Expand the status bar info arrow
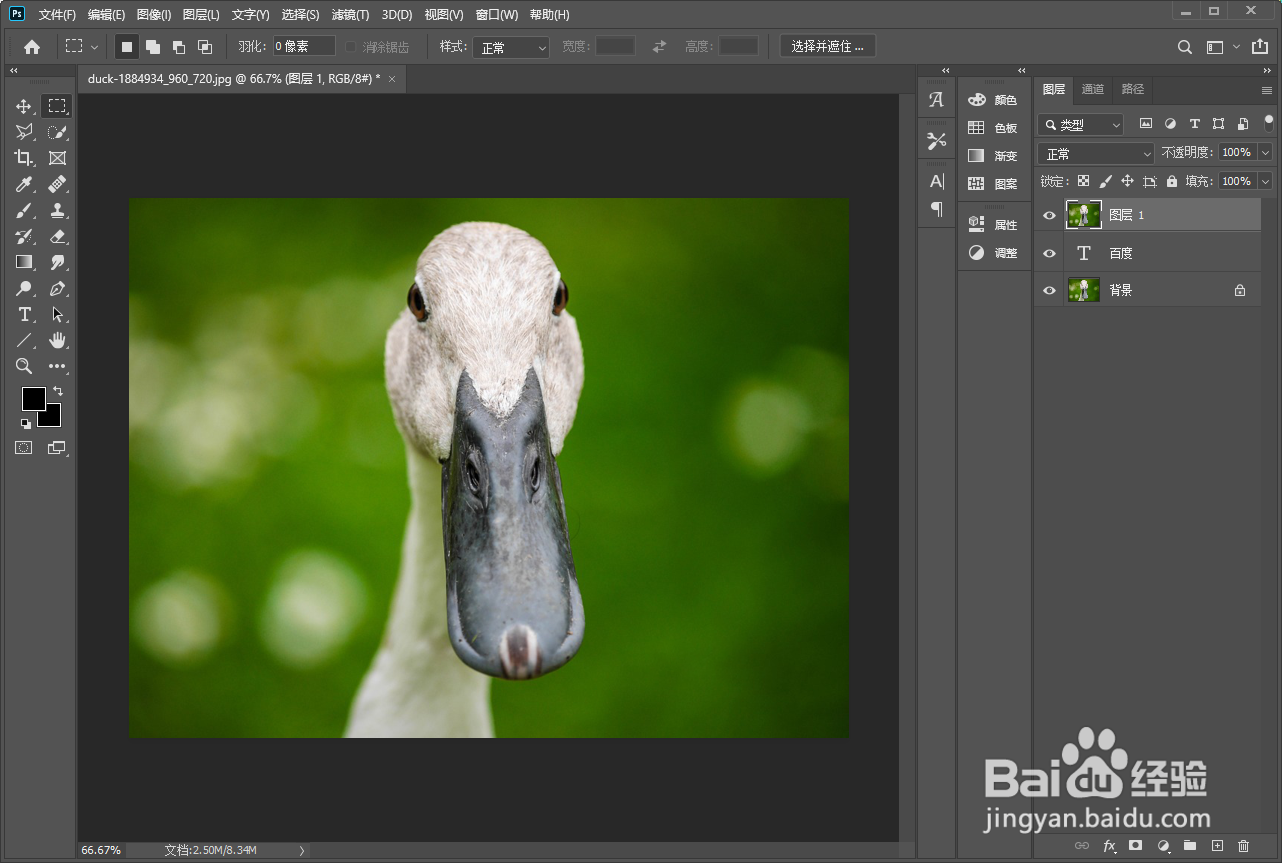The image size is (1282, 863). [302, 850]
